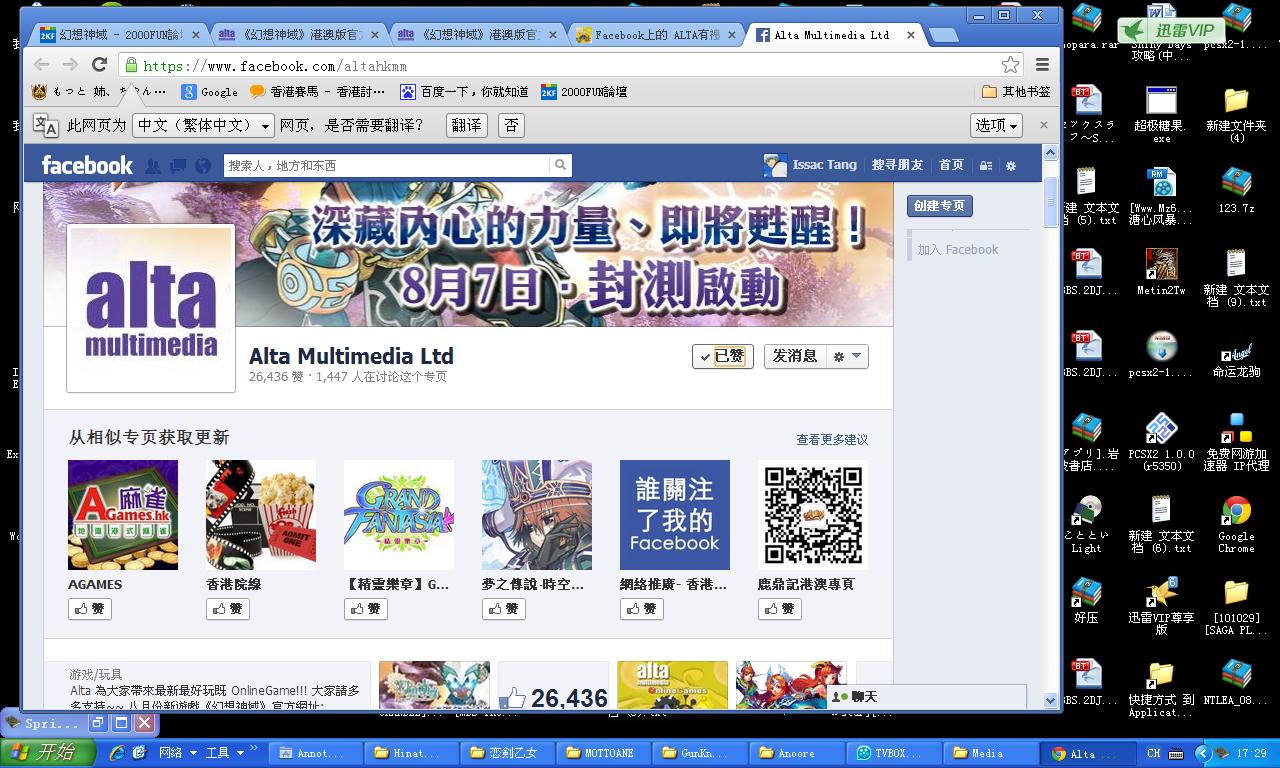Screen dimensions: 1280x768
Task: Open the 新建文件夹 (4) desktop folder
Action: 1236,114
